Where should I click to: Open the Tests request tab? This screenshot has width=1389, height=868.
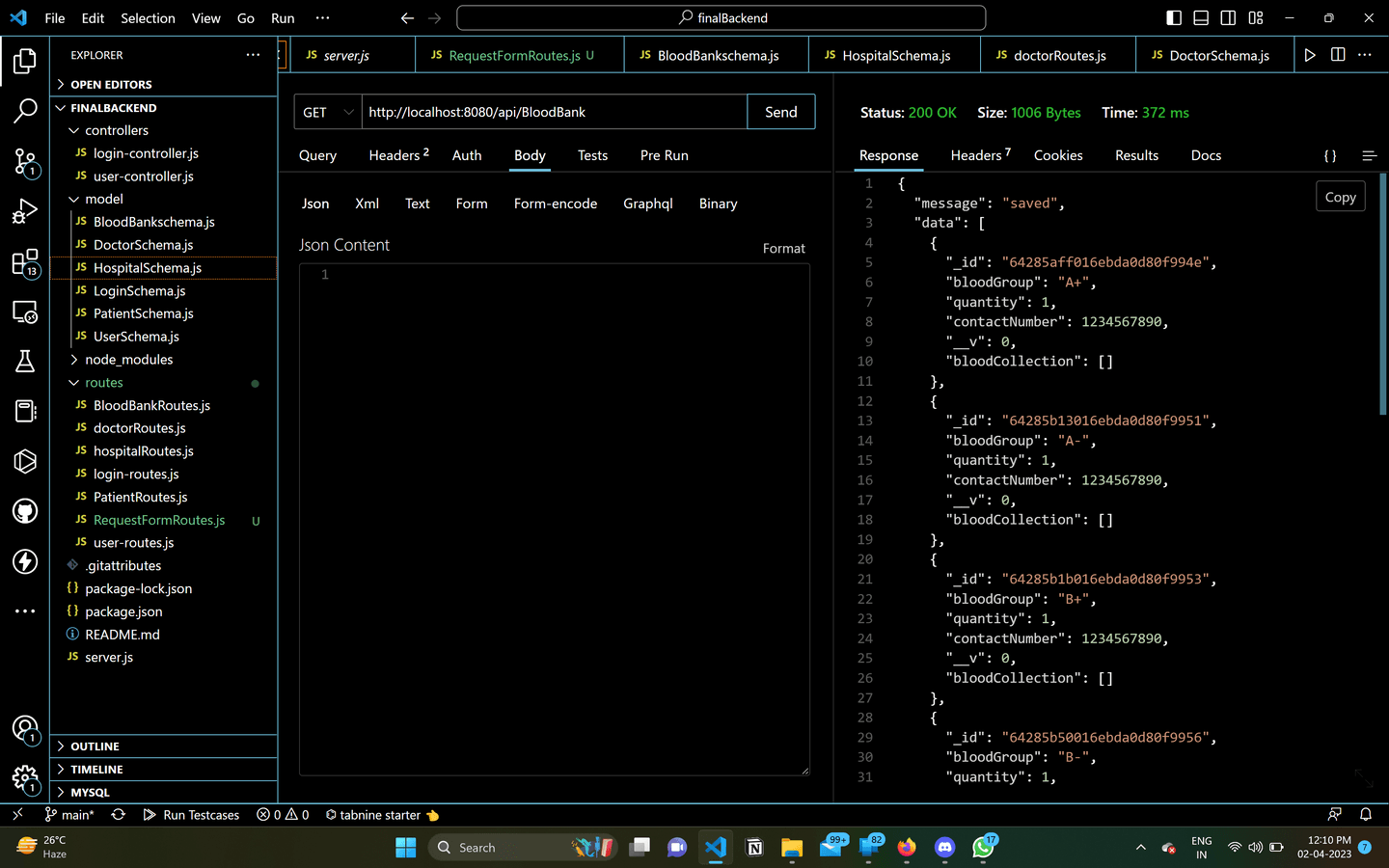pos(592,155)
